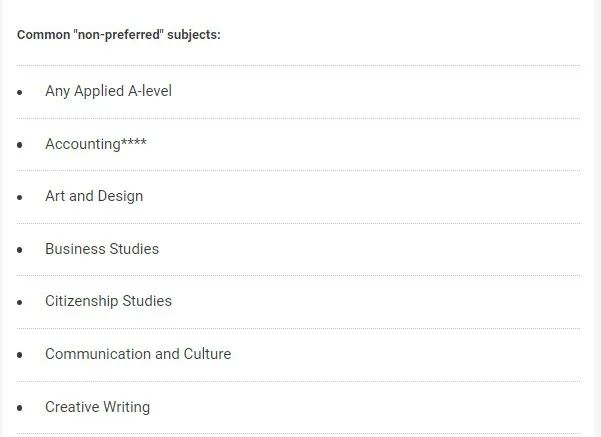This screenshot has height=437, width=601.
Task: Click 'Communication and Culture' list text
Action: (x=138, y=354)
